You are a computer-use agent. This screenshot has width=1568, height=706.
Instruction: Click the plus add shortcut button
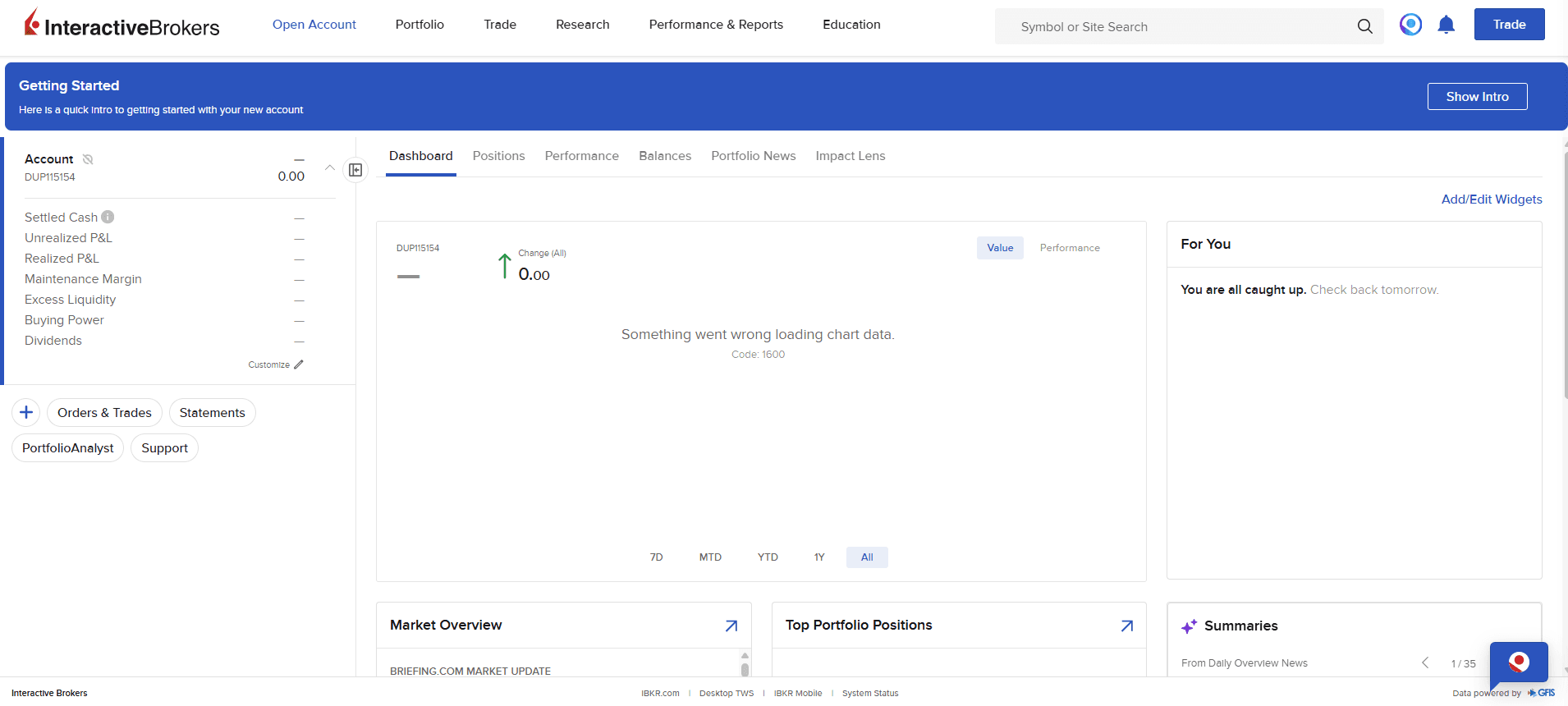pos(26,412)
